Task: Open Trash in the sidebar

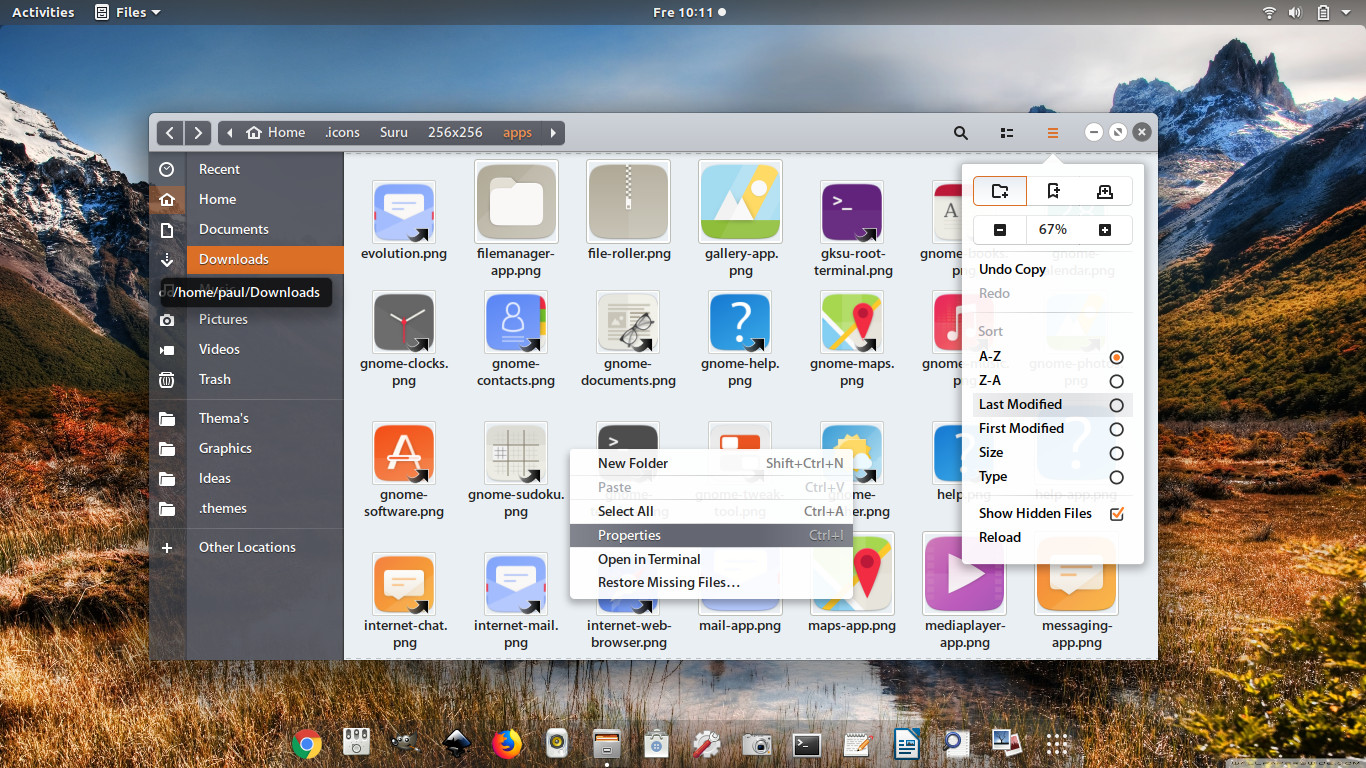Action: [246, 379]
